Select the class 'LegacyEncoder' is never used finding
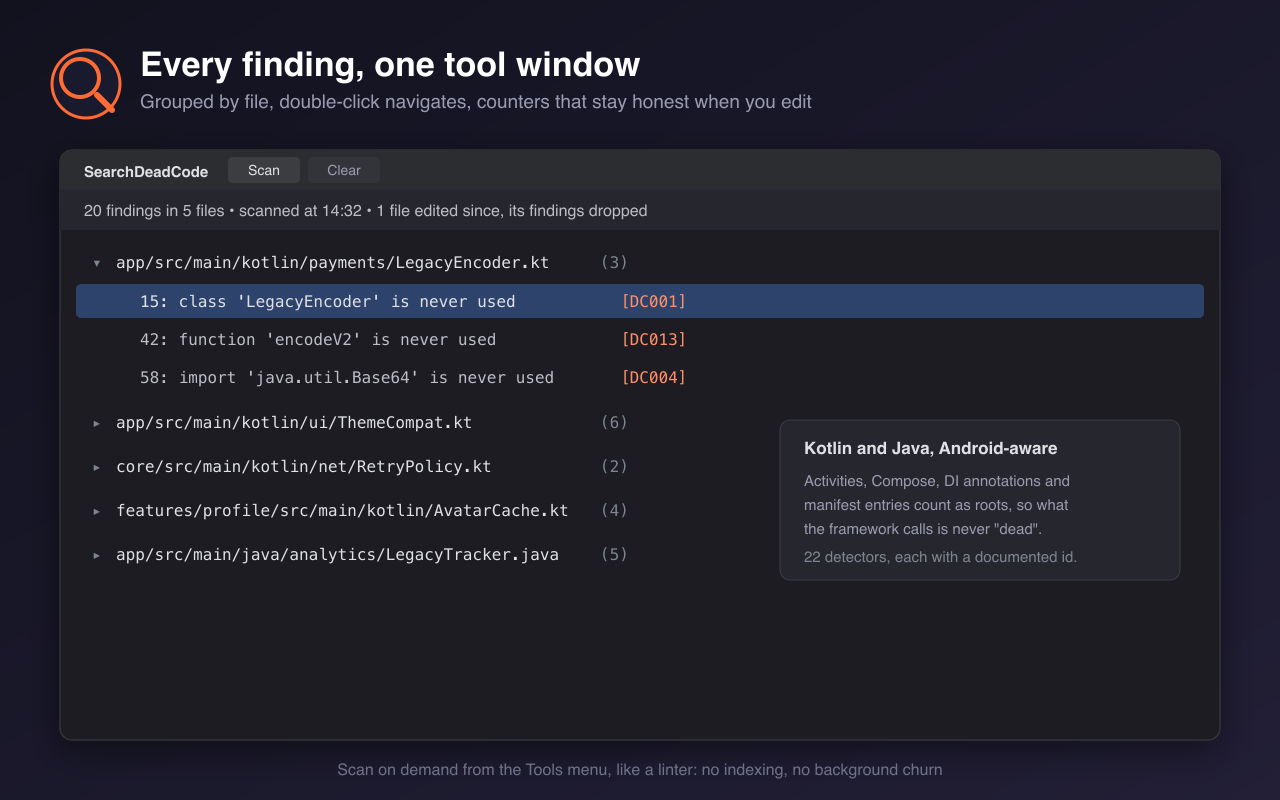The height and width of the screenshot is (800, 1280). (x=640, y=301)
